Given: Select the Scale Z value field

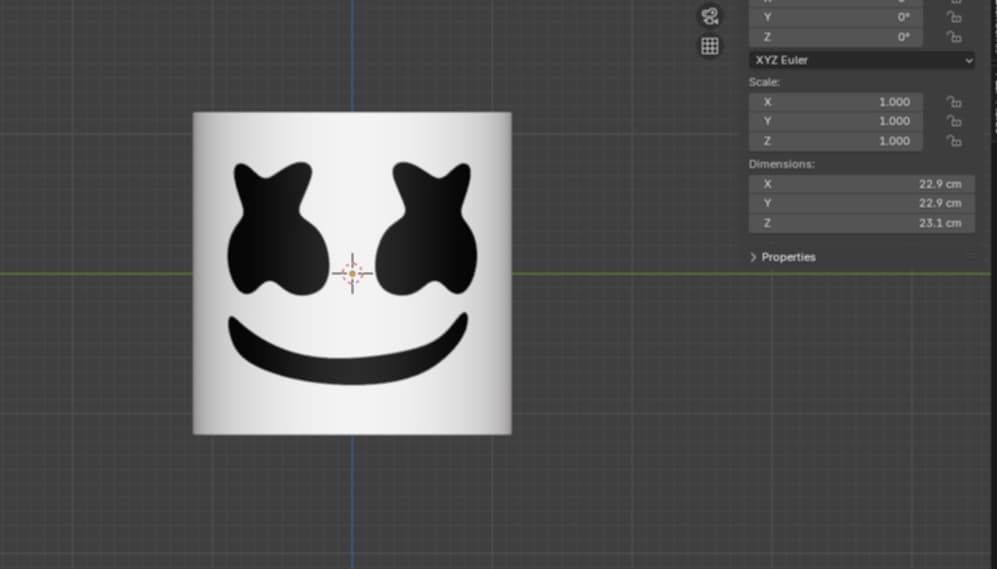Looking at the screenshot, I should (x=835, y=141).
